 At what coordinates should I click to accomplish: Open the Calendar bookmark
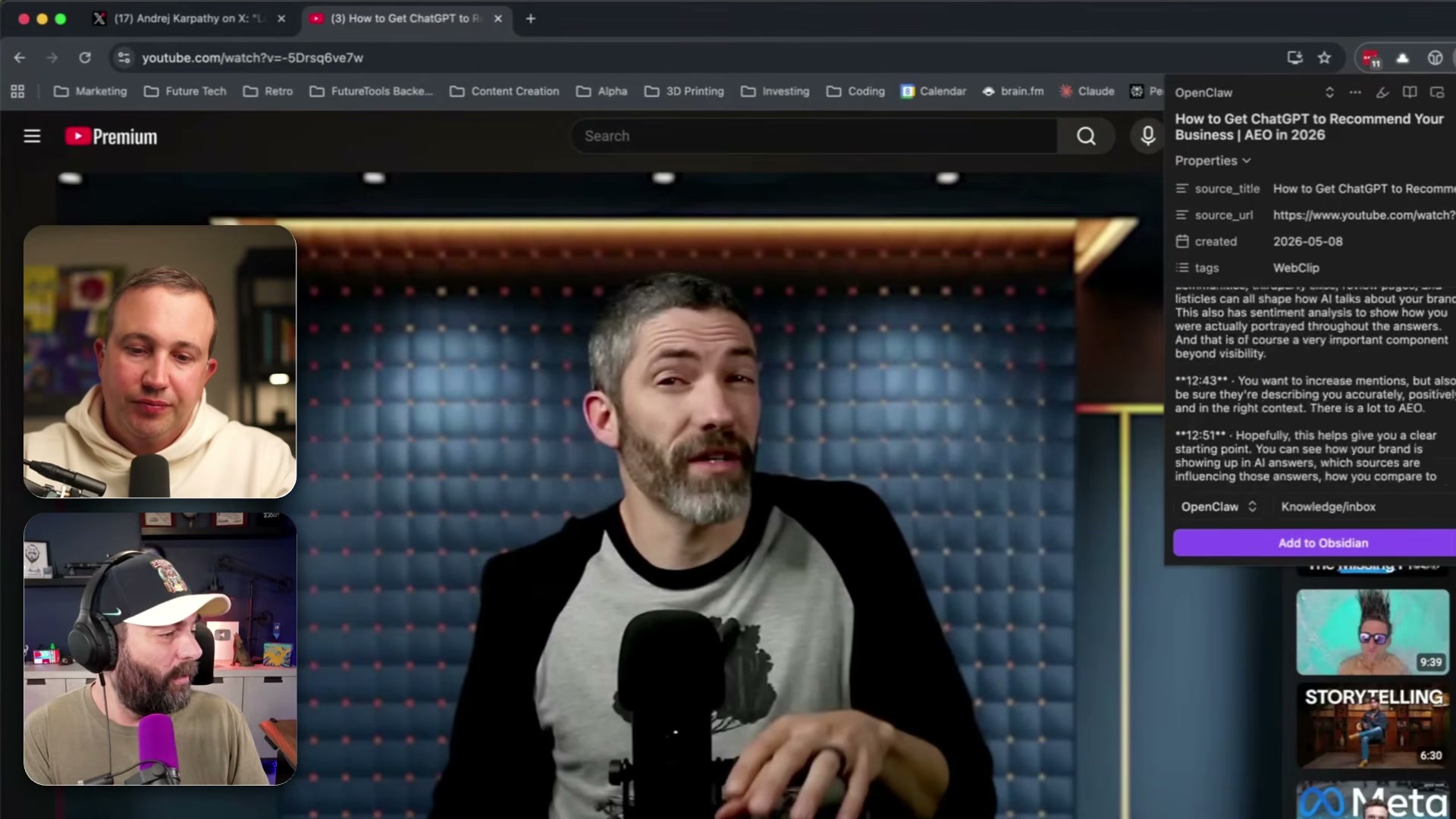[934, 91]
